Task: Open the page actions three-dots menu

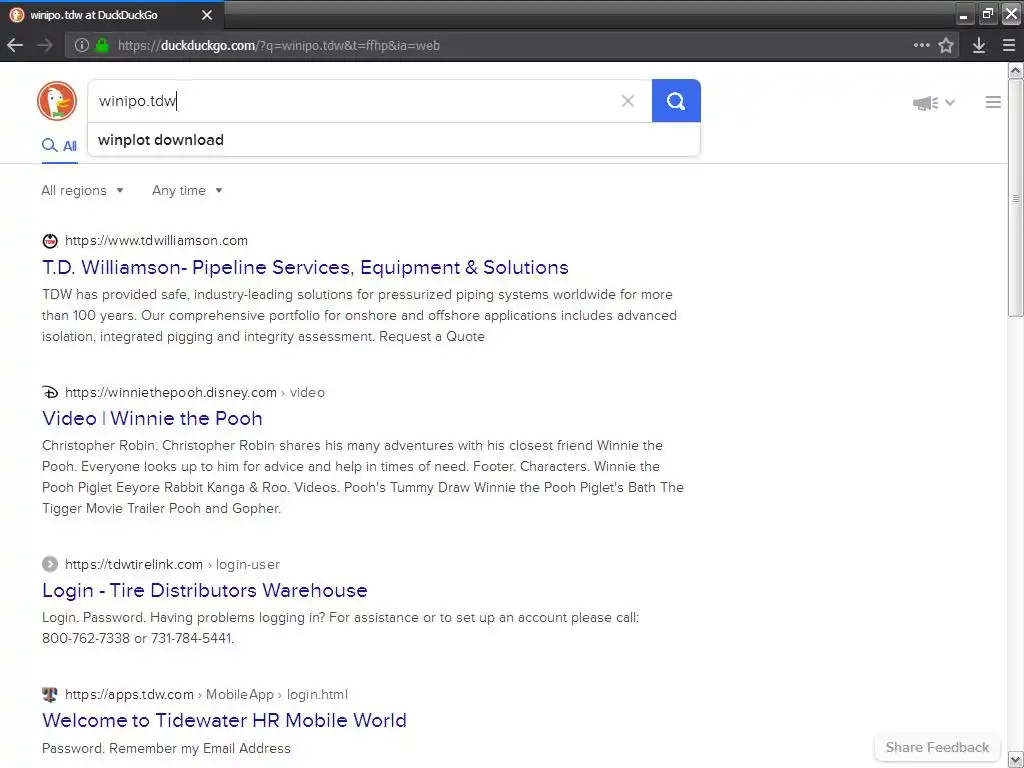Action: (921, 45)
